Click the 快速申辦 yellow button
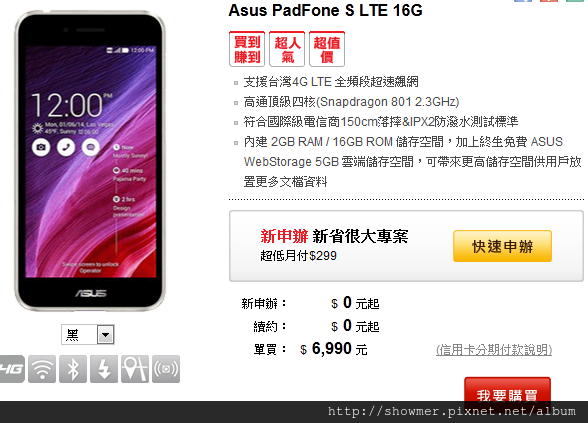Screen dimensions: 588x423 pyautogui.click(x=502, y=246)
